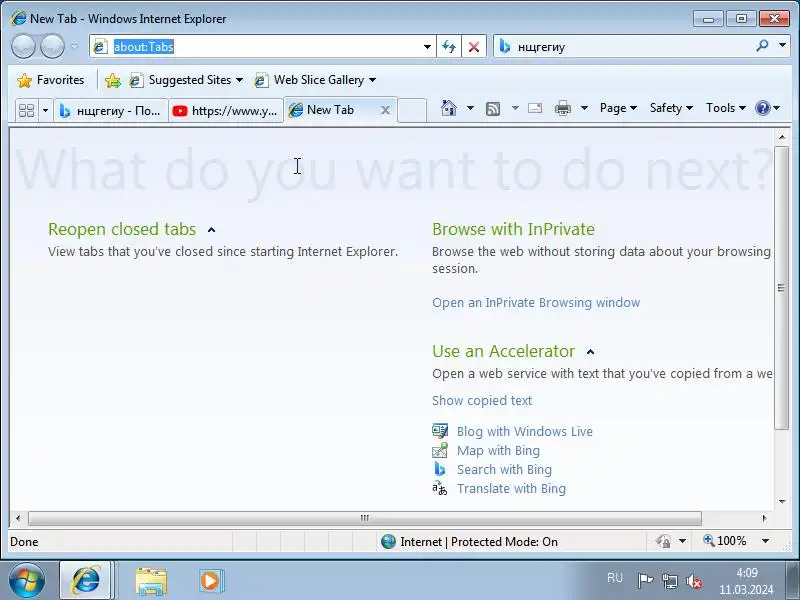The width and height of the screenshot is (800, 600).
Task: Click the RSS Feeds toolbar icon
Action: 493,108
